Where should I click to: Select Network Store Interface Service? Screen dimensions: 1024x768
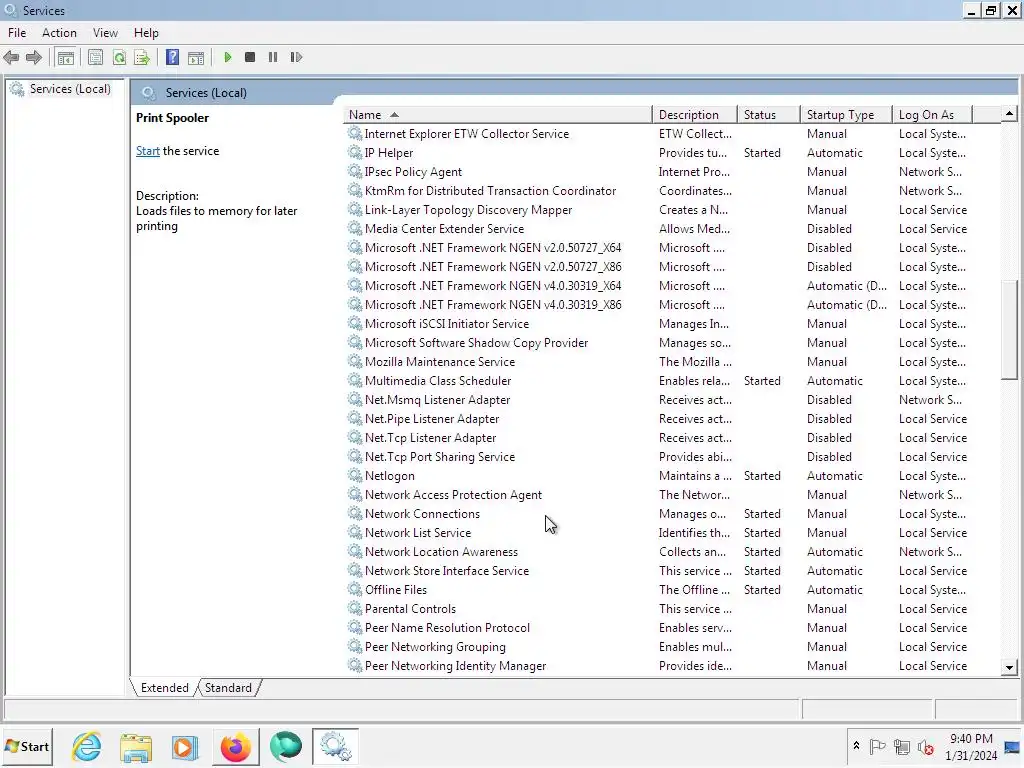[447, 571]
